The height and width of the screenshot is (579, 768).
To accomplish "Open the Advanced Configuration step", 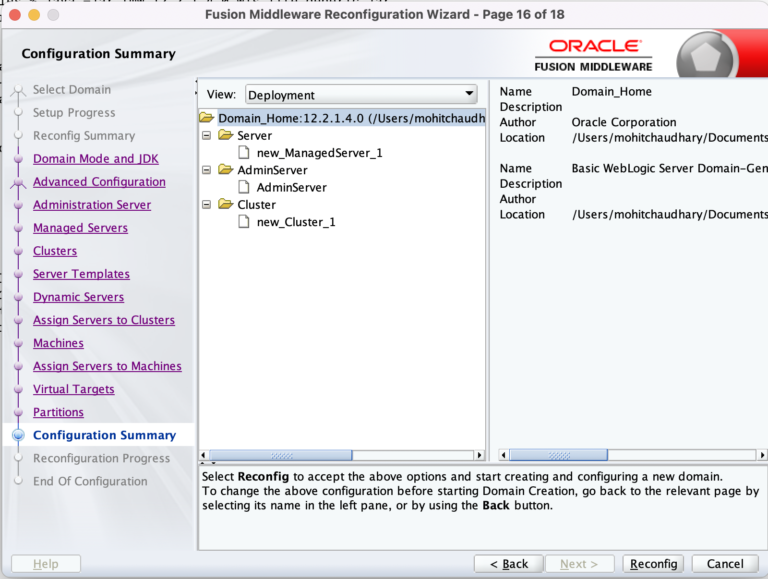I will tap(99, 182).
